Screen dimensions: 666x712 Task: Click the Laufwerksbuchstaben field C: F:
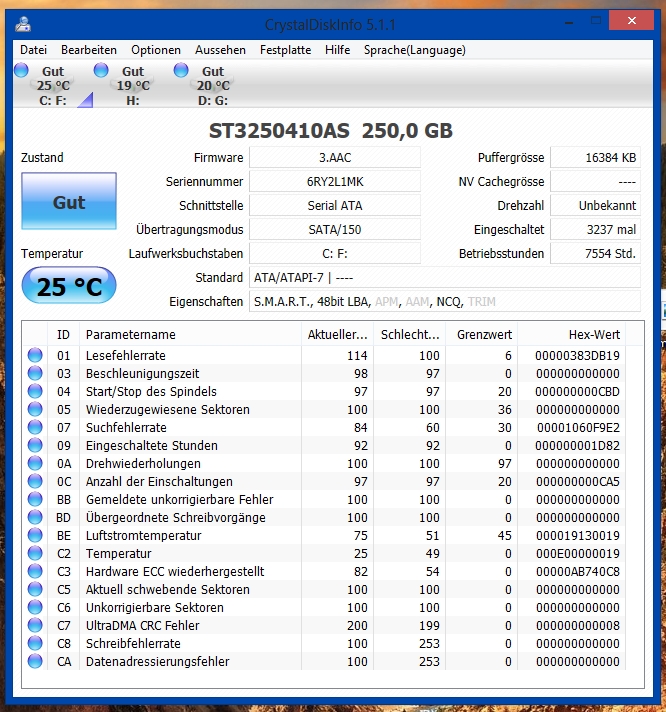pyautogui.click(x=335, y=253)
